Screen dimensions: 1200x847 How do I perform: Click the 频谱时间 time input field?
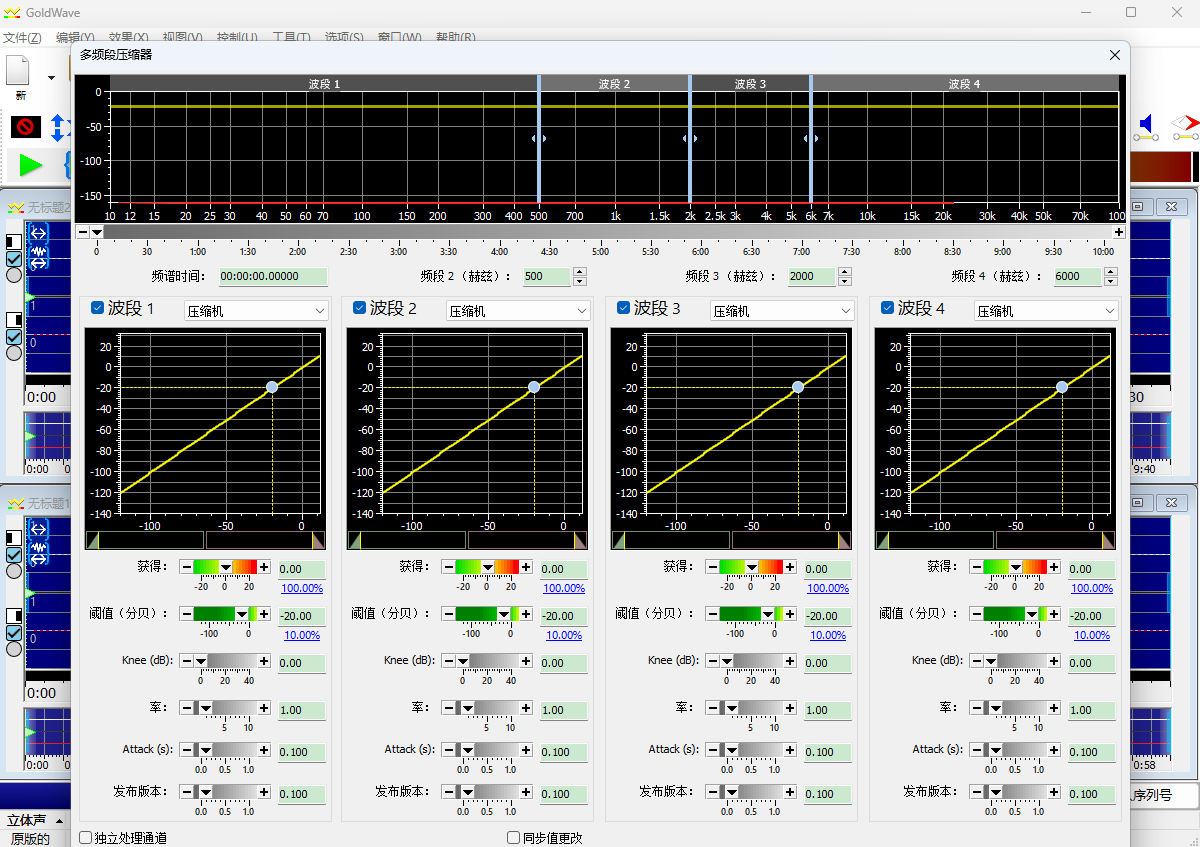coord(273,277)
